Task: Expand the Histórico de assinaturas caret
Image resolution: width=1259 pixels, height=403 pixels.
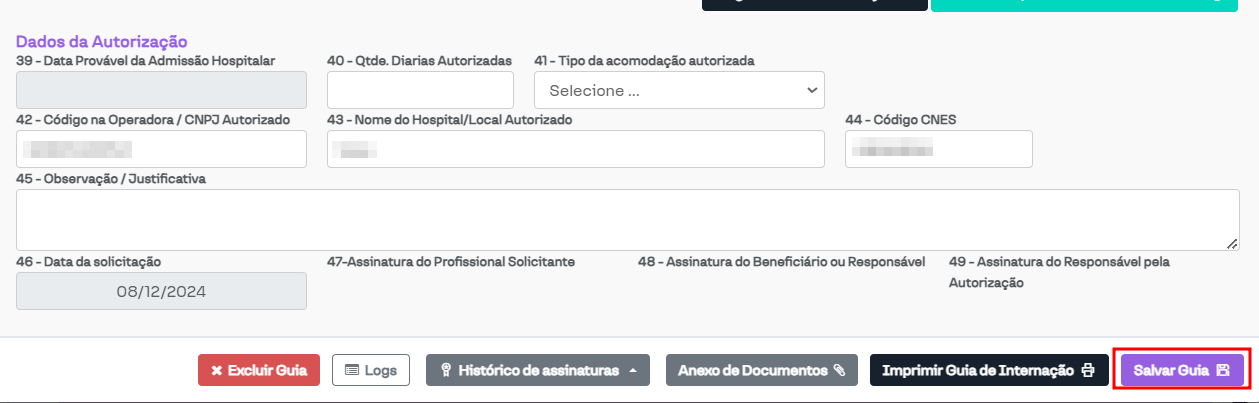Action: pos(633,370)
